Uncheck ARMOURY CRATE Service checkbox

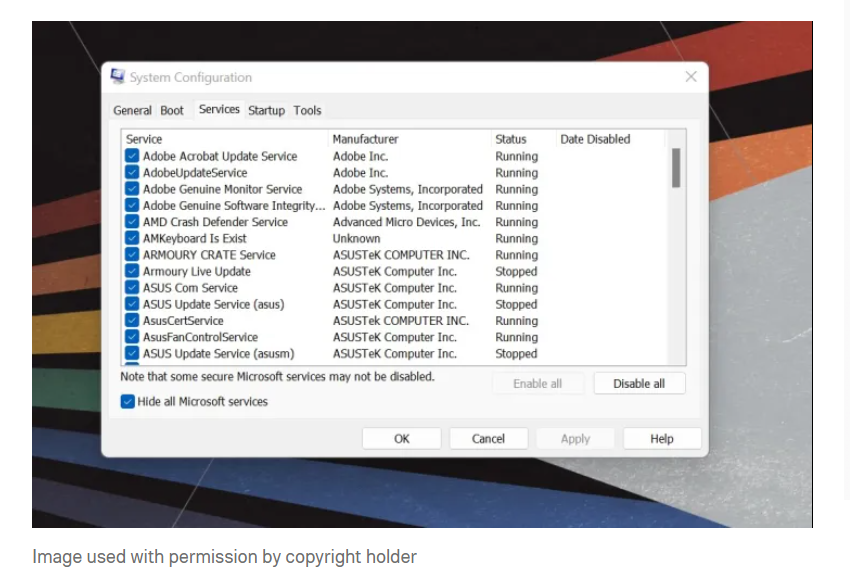point(132,255)
